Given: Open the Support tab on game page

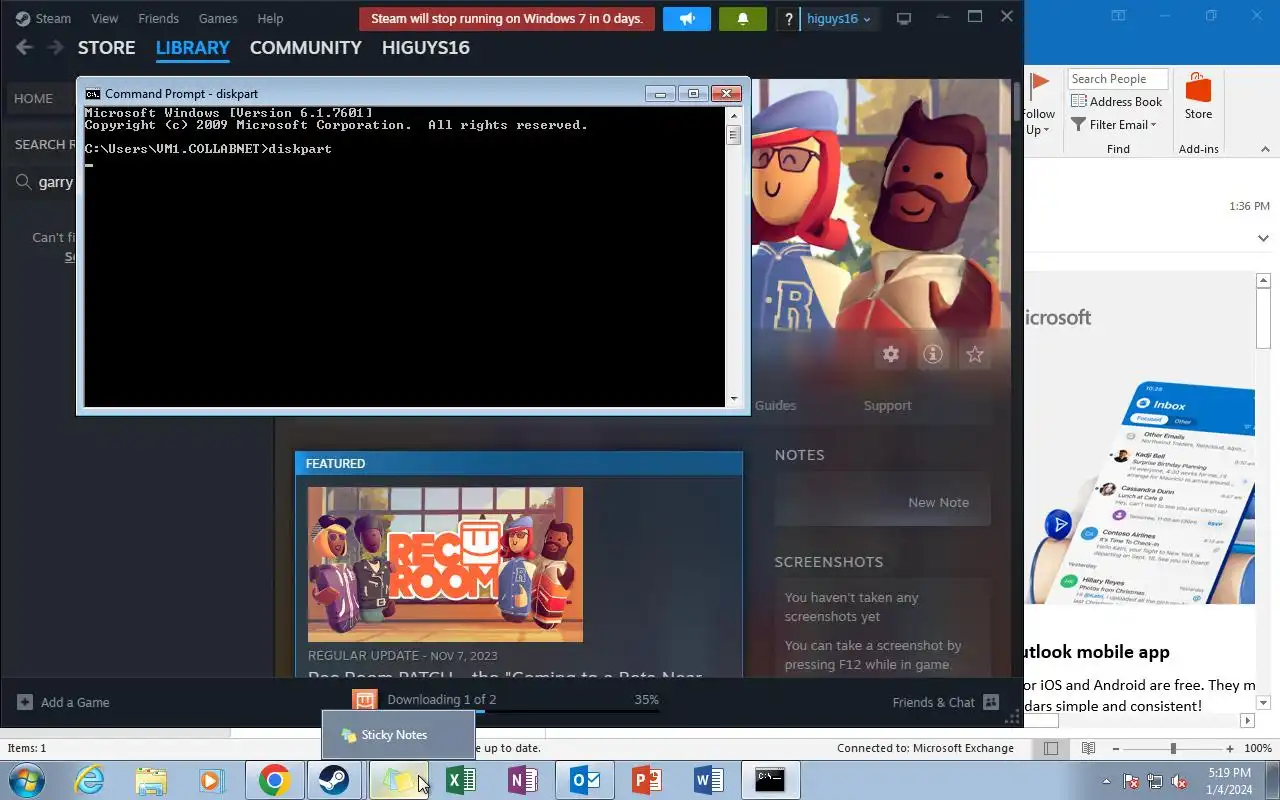Looking at the screenshot, I should [887, 405].
